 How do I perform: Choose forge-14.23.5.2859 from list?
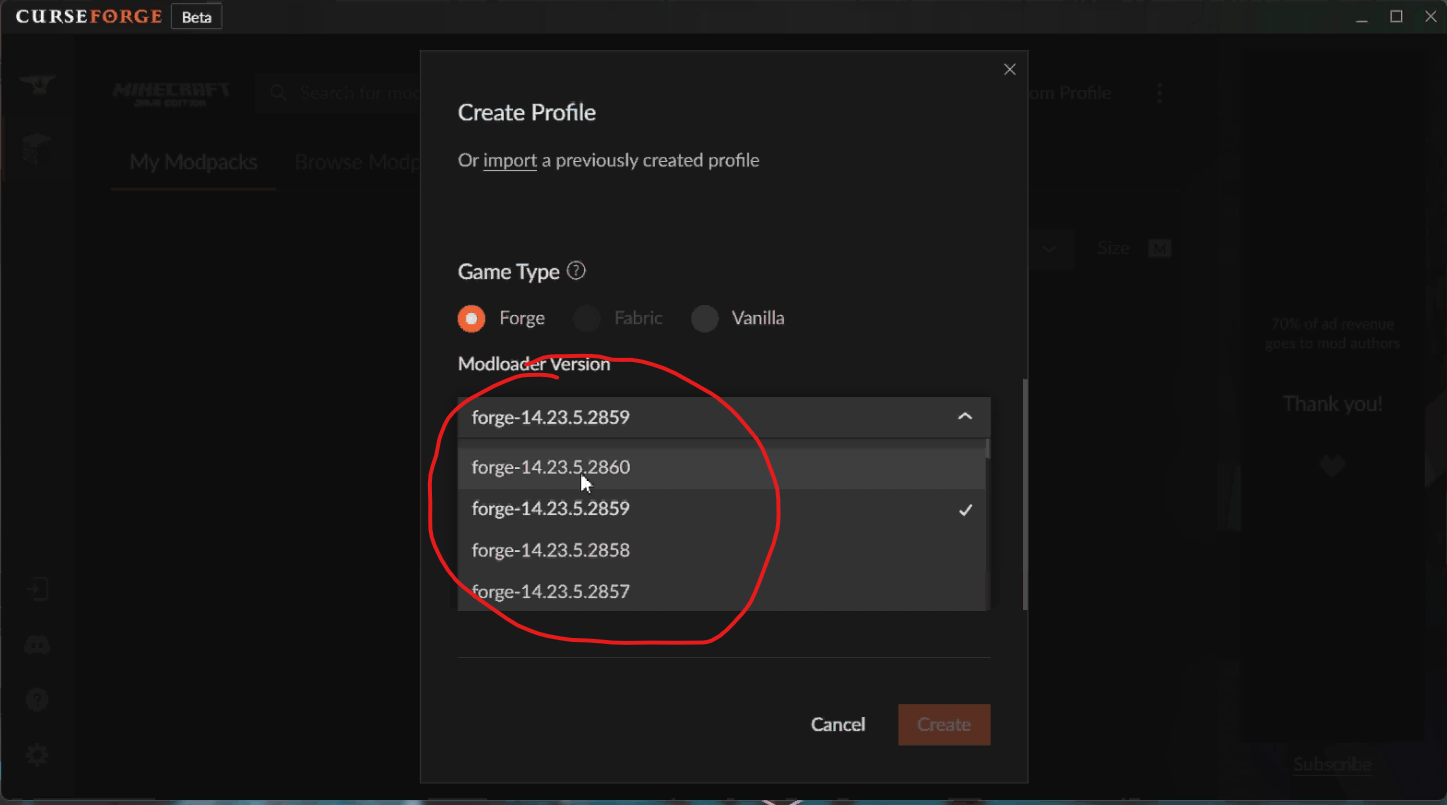pyautogui.click(x=721, y=509)
